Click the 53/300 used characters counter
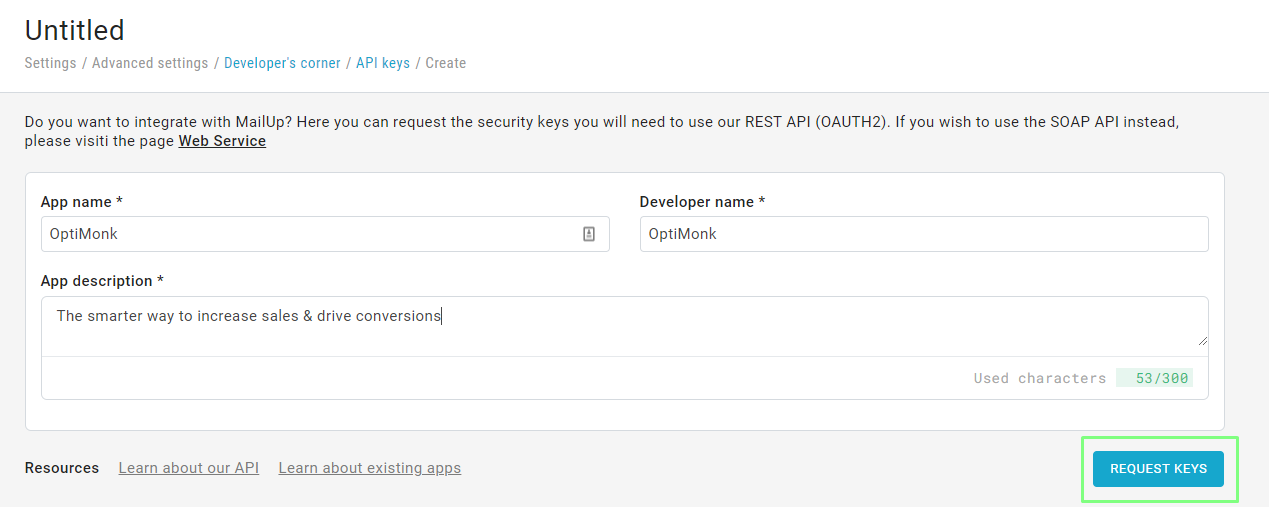 [x=1154, y=378]
